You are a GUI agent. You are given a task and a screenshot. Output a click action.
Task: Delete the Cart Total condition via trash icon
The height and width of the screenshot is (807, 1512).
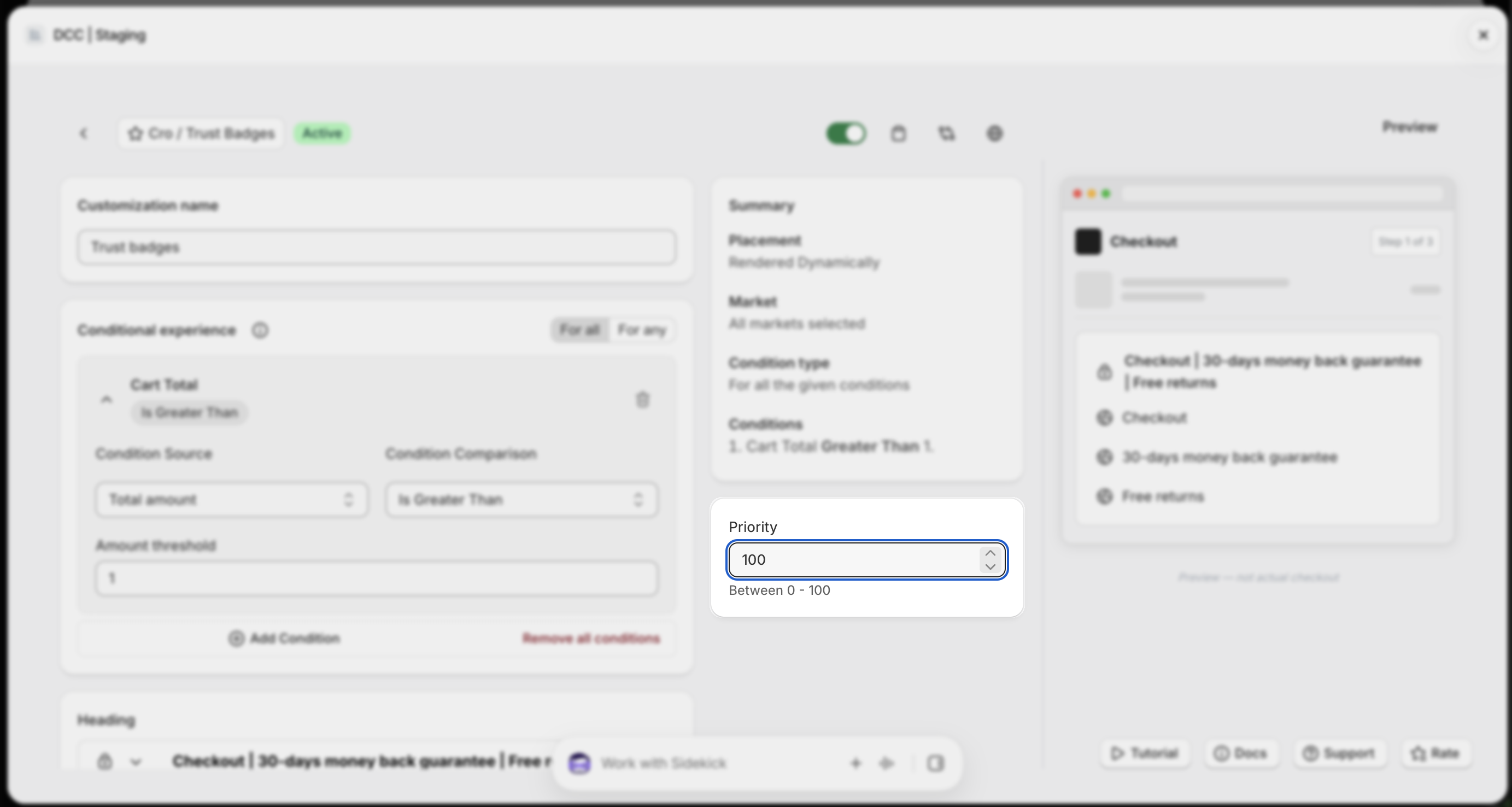[x=643, y=400]
